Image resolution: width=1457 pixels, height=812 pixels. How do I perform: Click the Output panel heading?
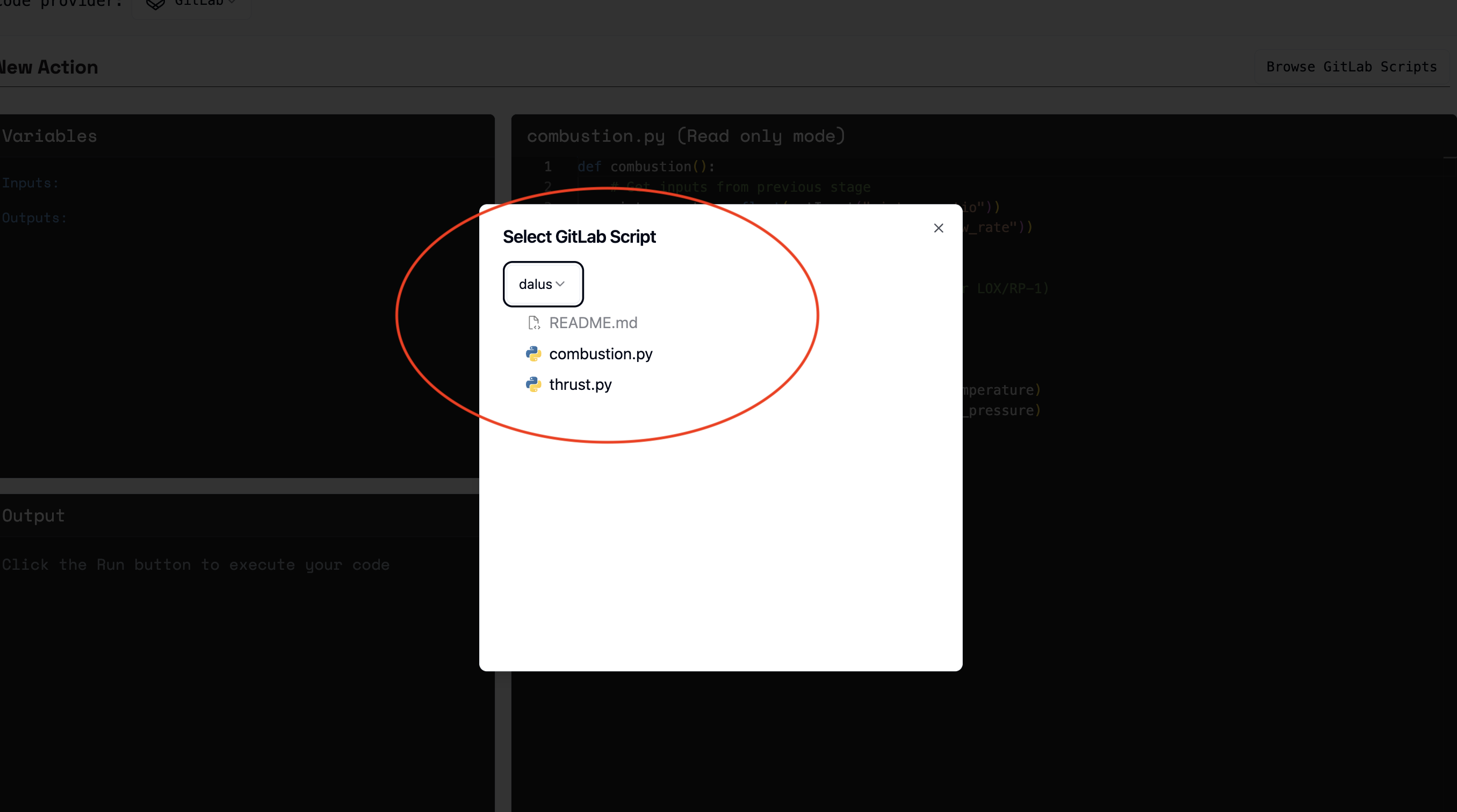pyautogui.click(x=33, y=516)
